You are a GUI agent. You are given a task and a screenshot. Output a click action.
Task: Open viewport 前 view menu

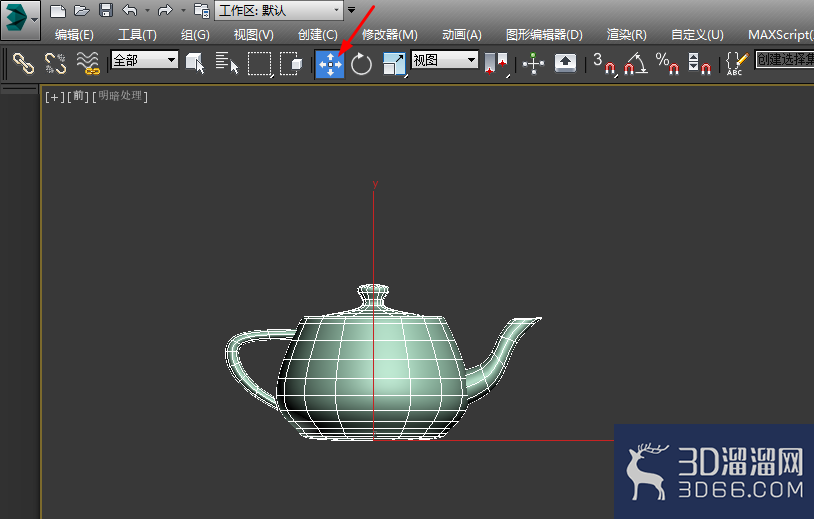pyautogui.click(x=78, y=97)
